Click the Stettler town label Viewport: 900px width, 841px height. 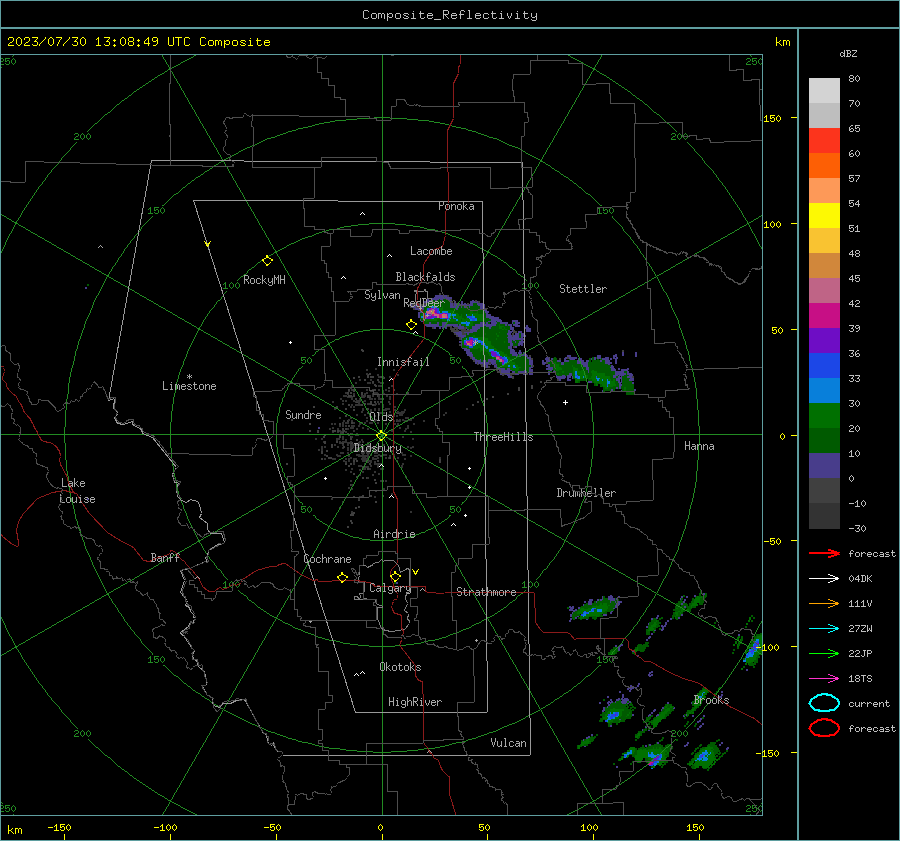pyautogui.click(x=583, y=289)
